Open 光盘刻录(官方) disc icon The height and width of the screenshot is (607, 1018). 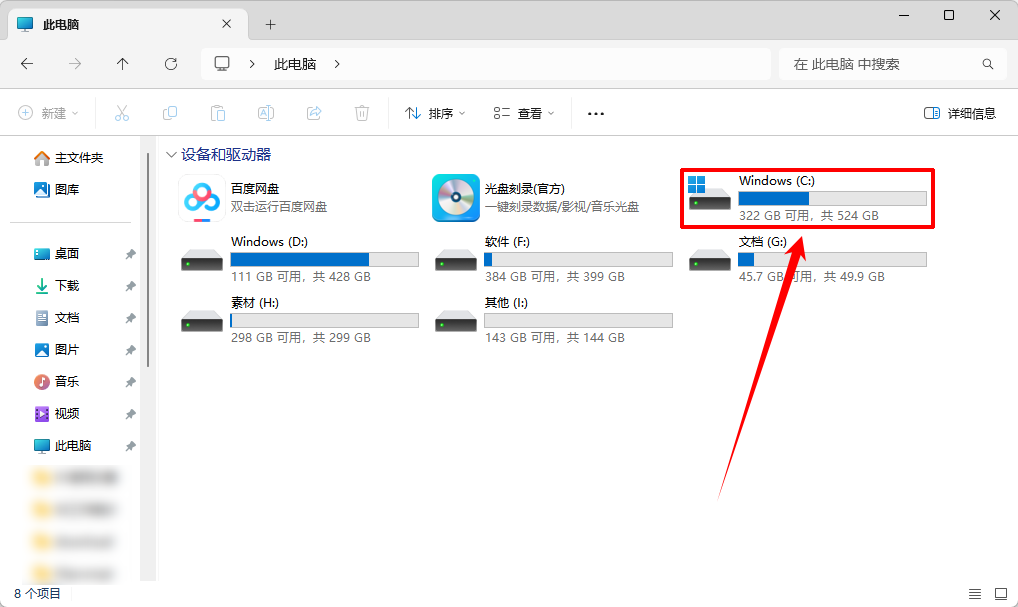coord(456,198)
